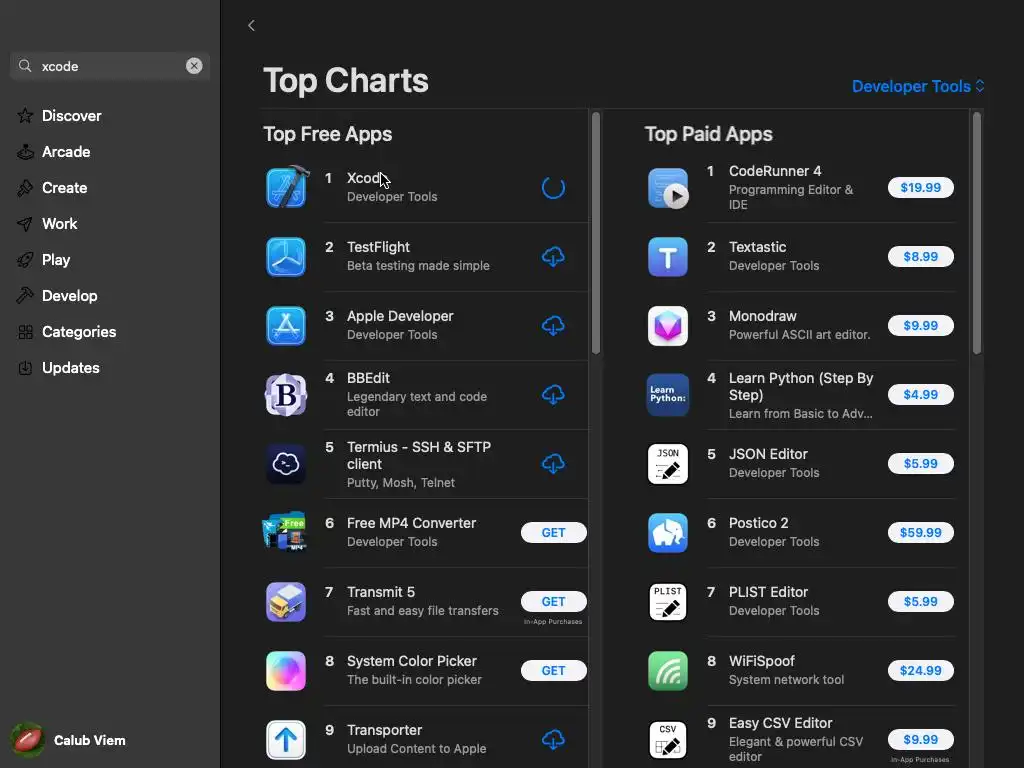Open the Create section
This screenshot has width=1024, height=768.
pos(65,187)
